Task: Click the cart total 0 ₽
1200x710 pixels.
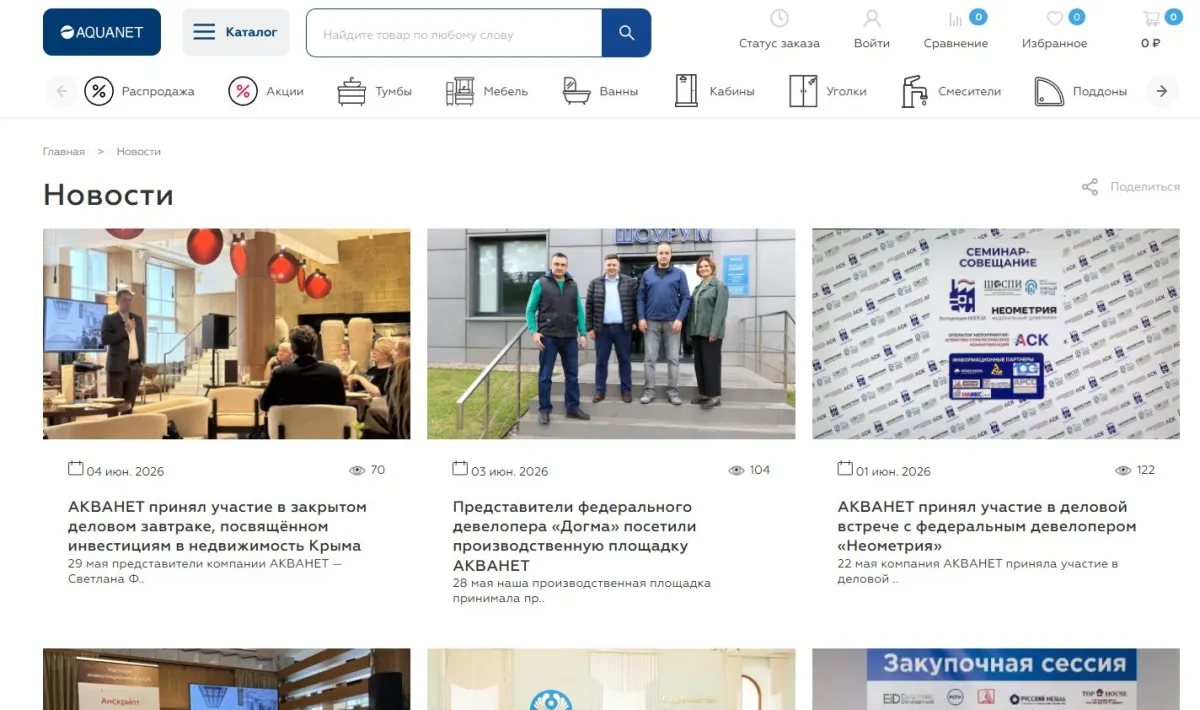Action: [1151, 43]
